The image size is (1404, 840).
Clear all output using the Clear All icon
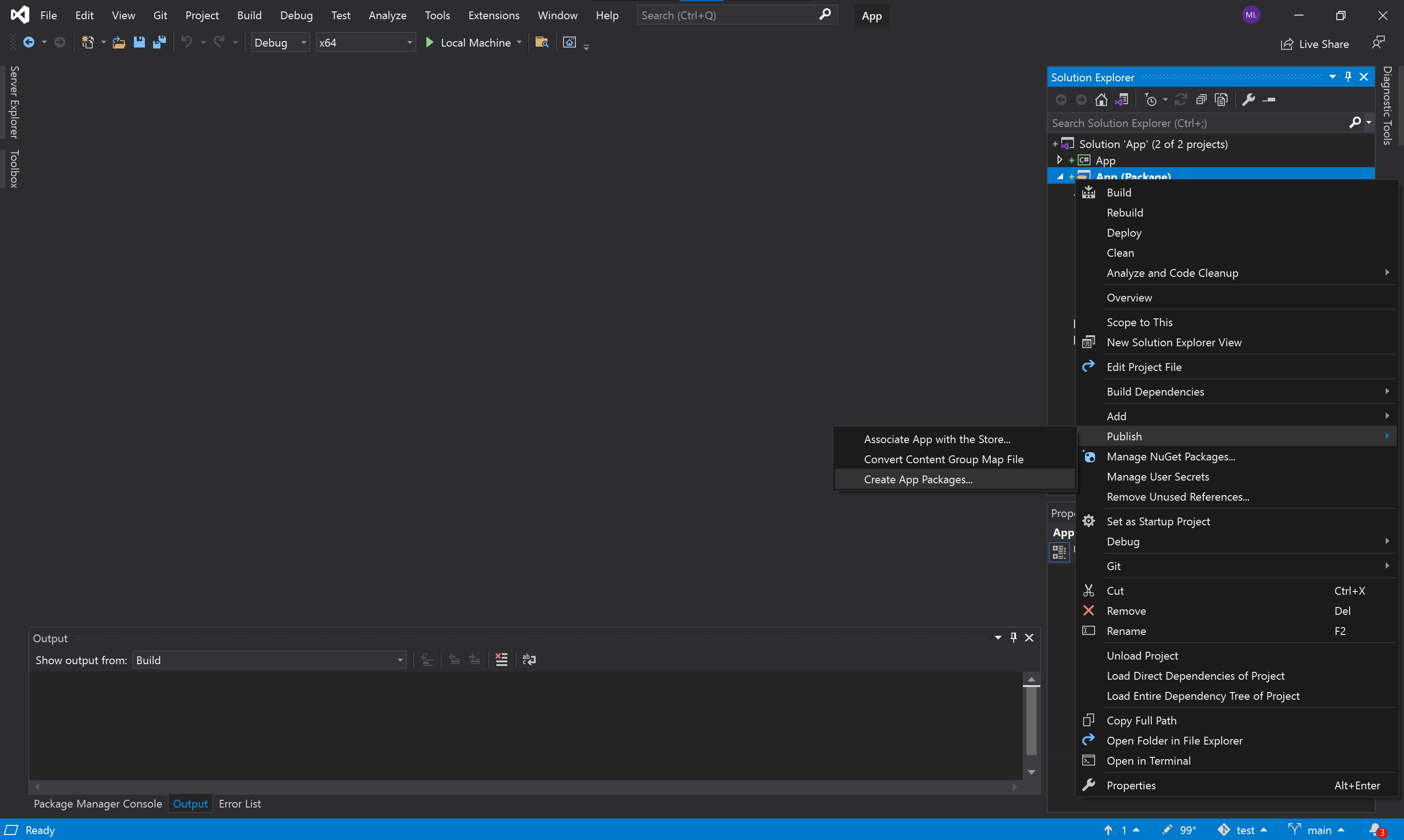[x=501, y=660]
